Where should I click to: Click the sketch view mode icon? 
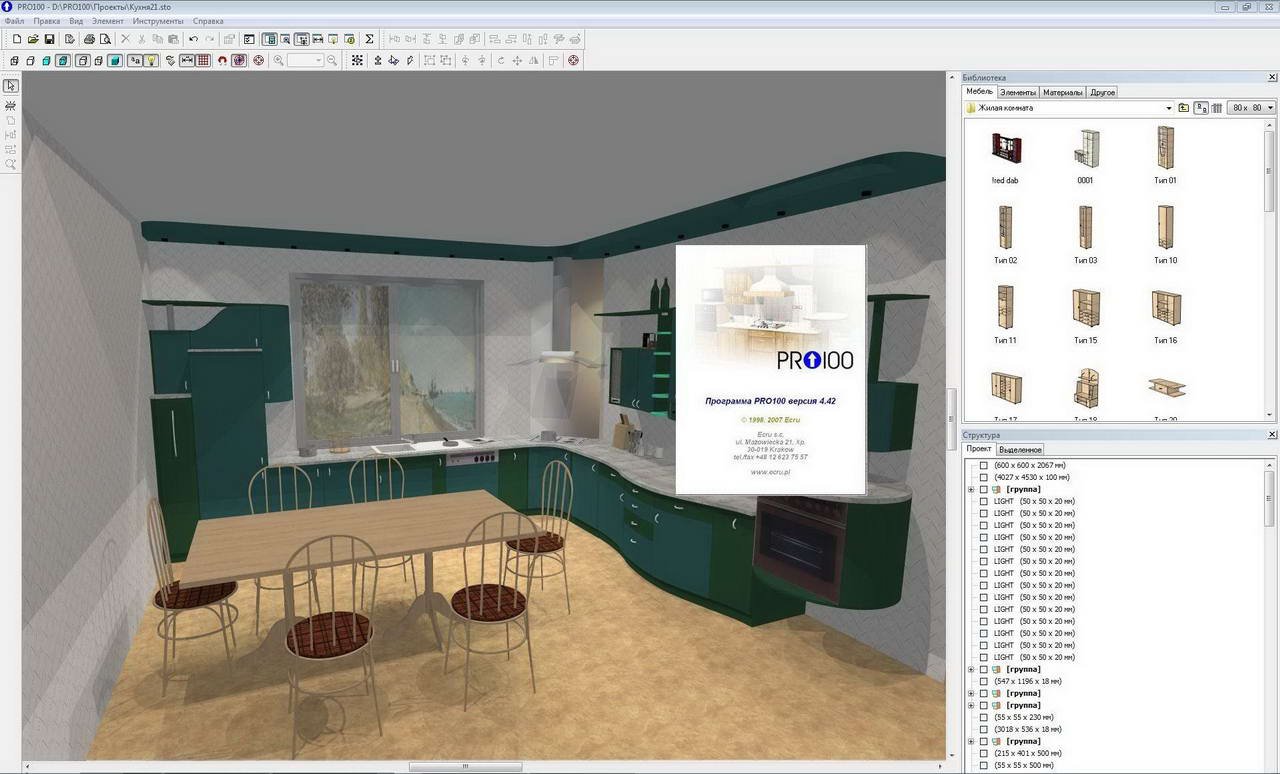coord(30,60)
